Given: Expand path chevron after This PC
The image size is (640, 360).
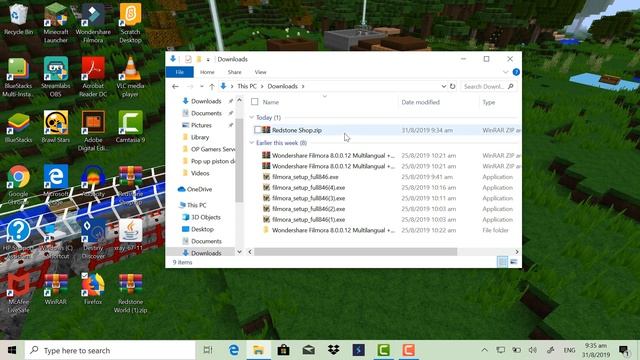Looking at the screenshot, I should (262, 87).
